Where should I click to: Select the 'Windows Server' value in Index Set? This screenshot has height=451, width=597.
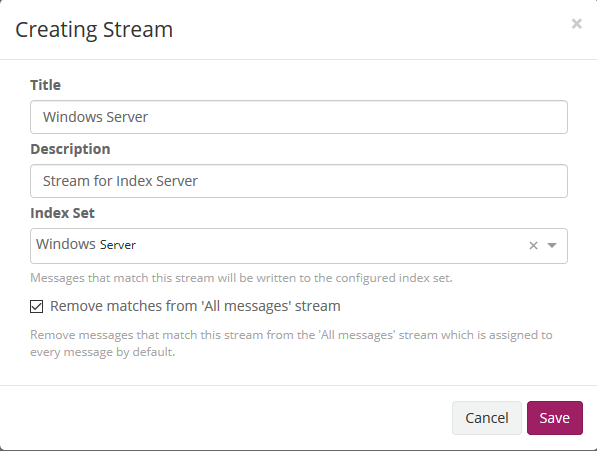pyautogui.click(x=86, y=244)
